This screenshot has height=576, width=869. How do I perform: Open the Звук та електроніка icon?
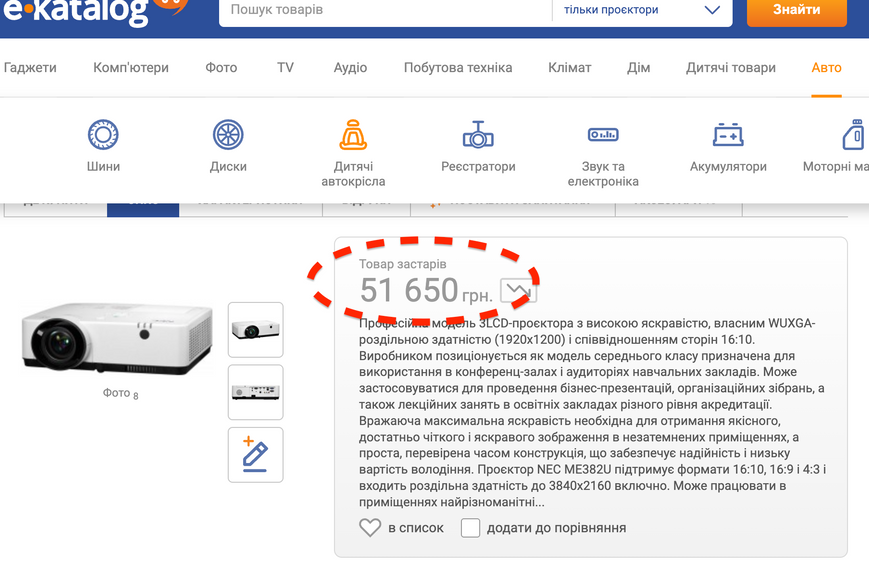coord(603,135)
